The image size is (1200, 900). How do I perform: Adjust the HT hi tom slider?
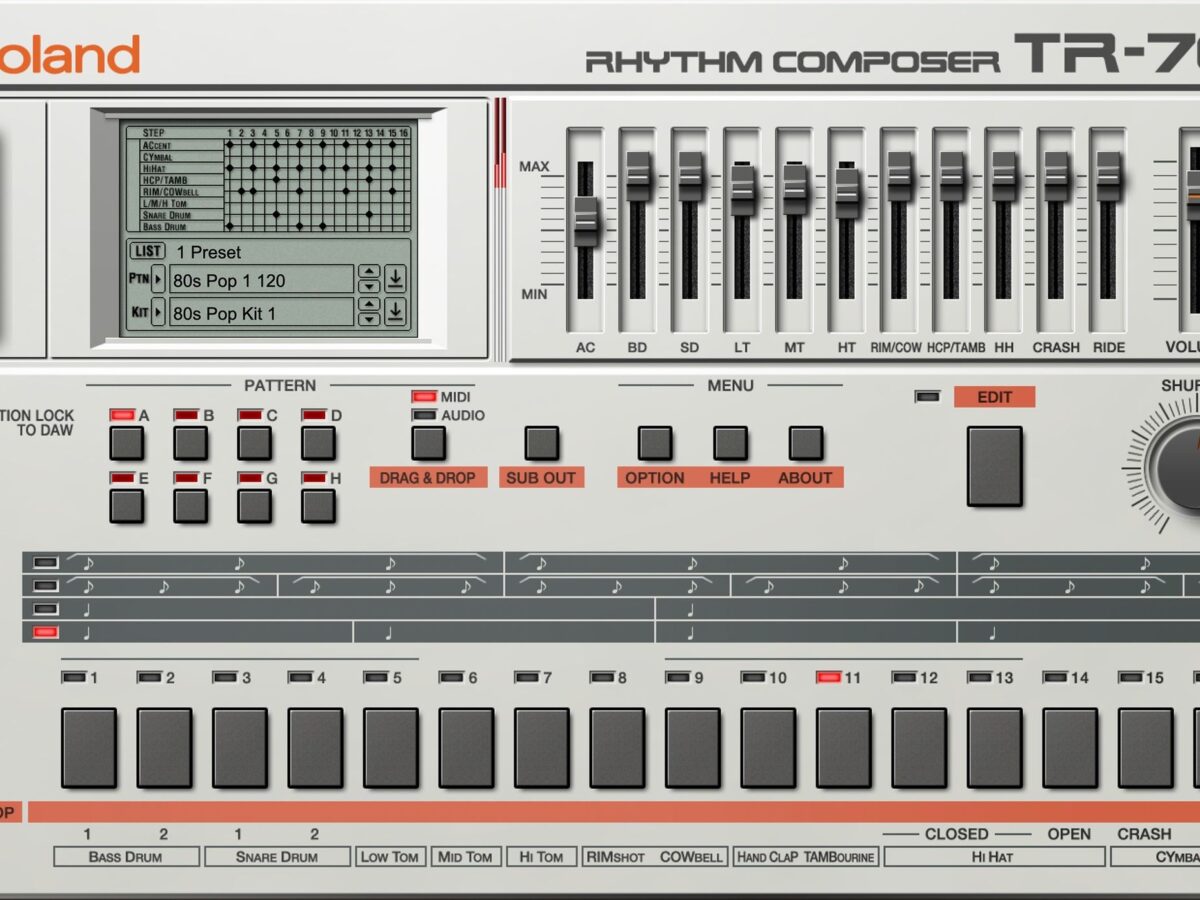point(847,193)
